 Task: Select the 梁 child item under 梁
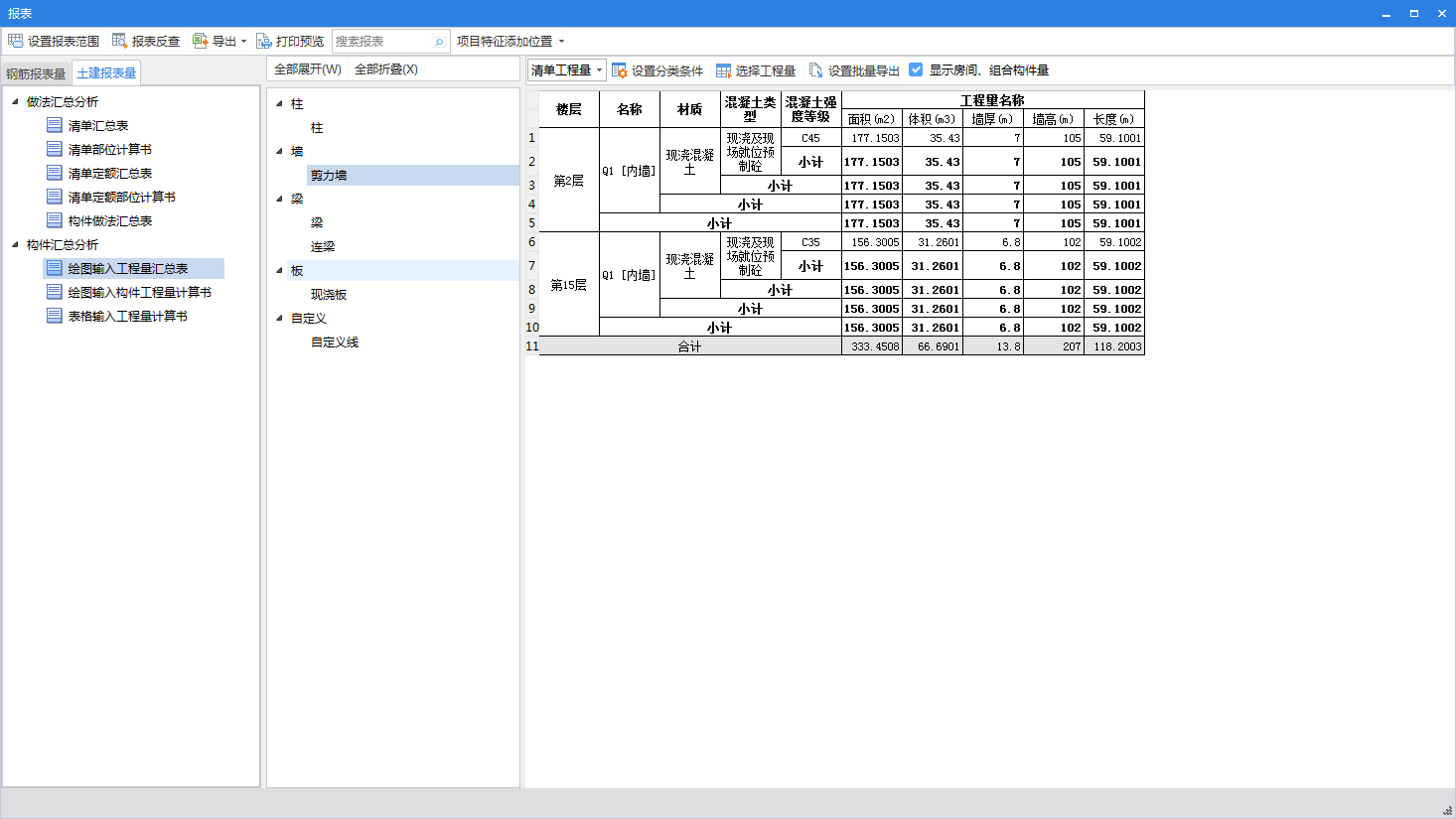317,222
